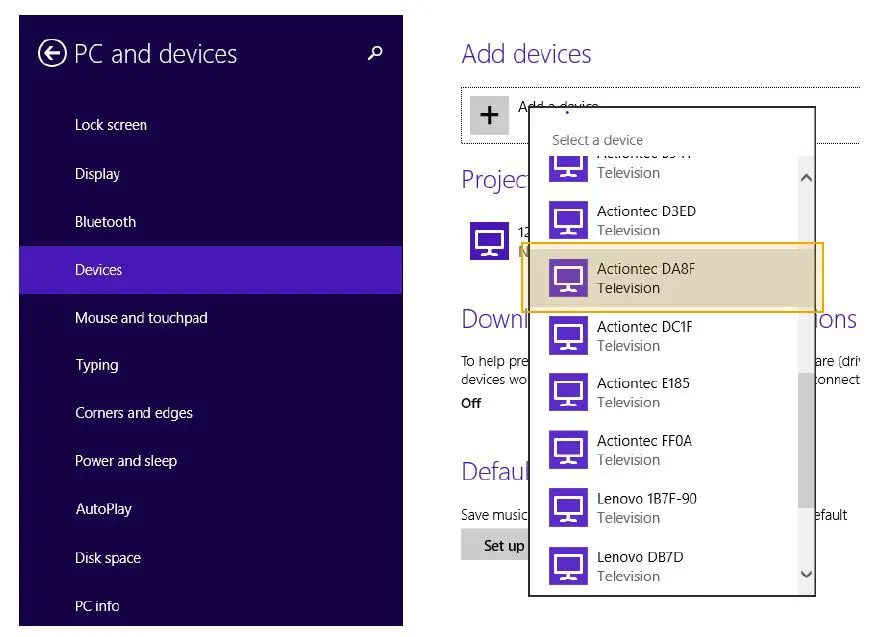Click the Actiontec D3ED television icon
Screen dimensions: 892x637
568,220
